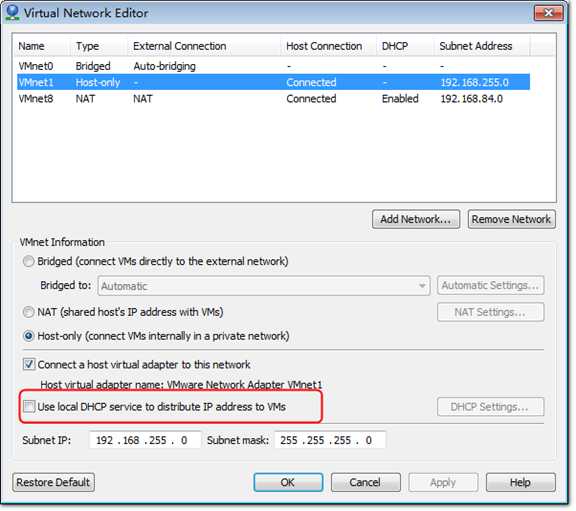Click the Apply button
Viewport: 576px width, 511px height.
[443, 482]
